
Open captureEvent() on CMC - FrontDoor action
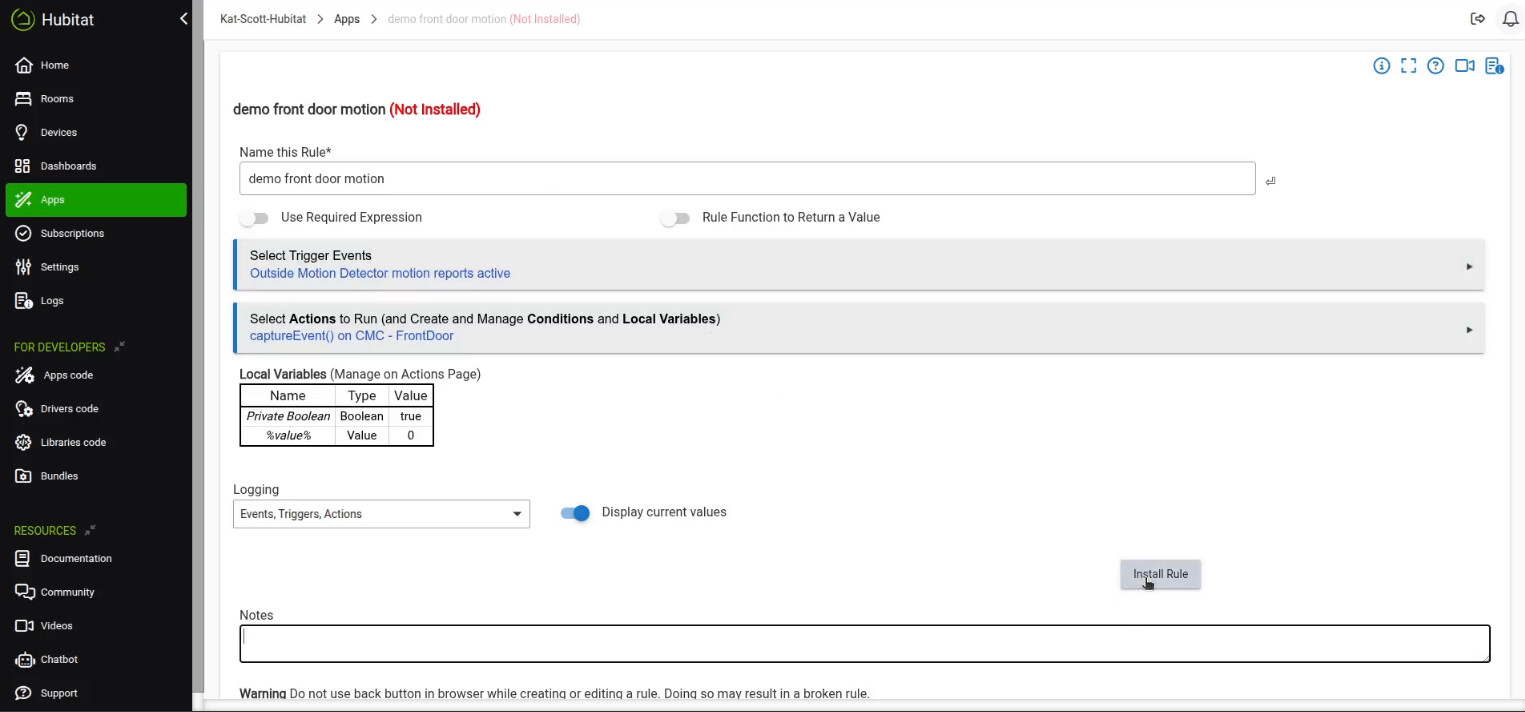352,336
